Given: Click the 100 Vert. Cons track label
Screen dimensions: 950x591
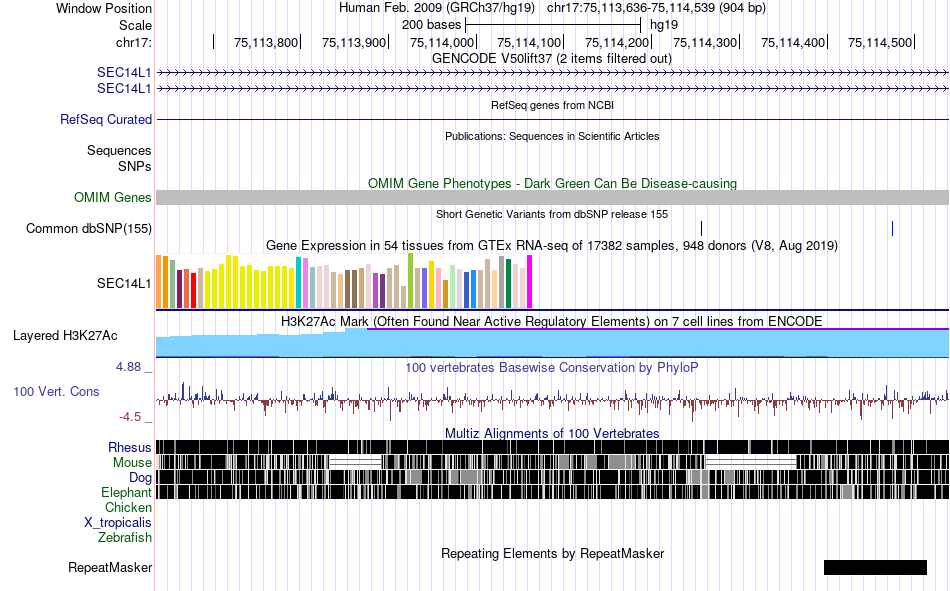Looking at the screenshot, I should (x=56, y=392).
